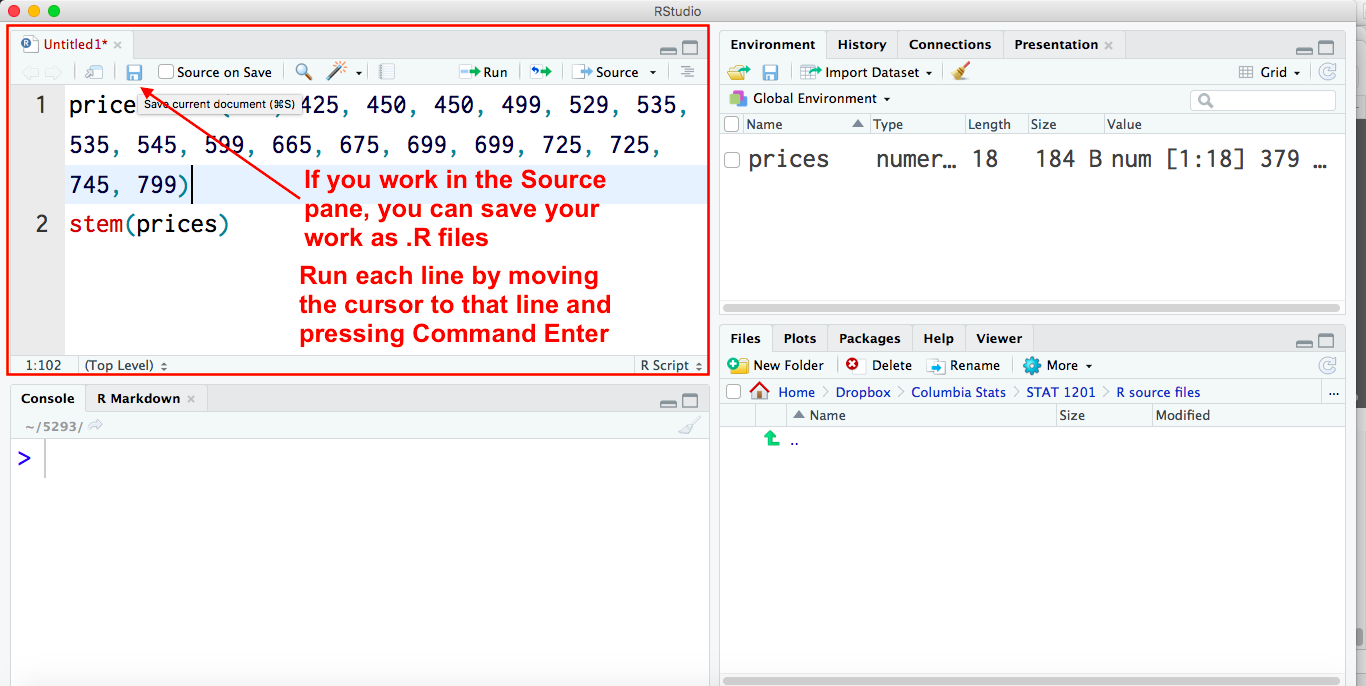1366x686 pixels.
Task: Clear environment objects with broom icon
Action: tap(961, 72)
